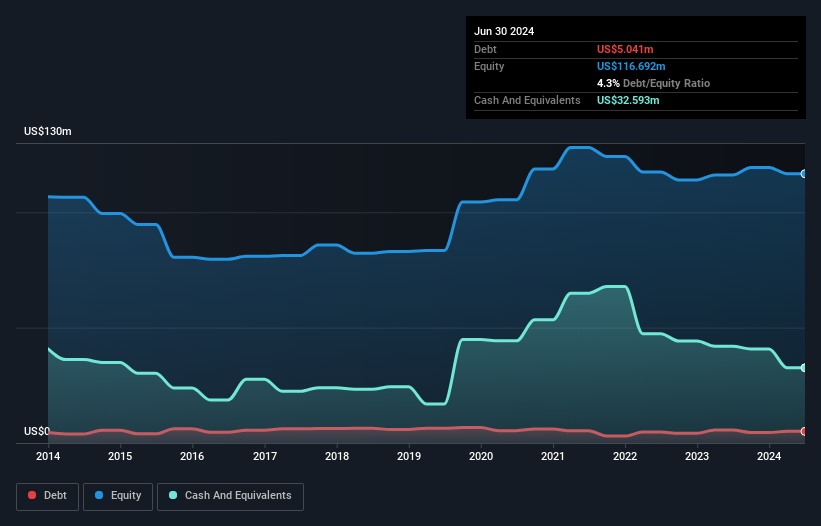Click the US$116.692m equity value
Image resolution: width=821 pixels, height=526 pixels.
pyautogui.click(x=631, y=66)
